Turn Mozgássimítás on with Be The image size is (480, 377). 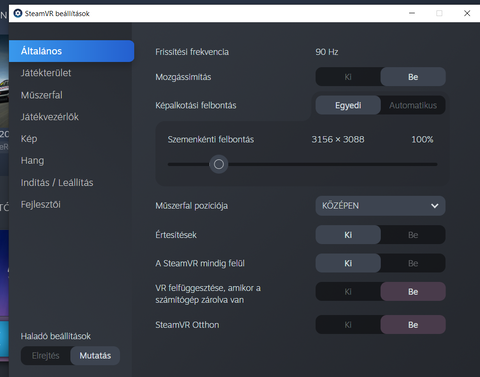[x=413, y=77]
